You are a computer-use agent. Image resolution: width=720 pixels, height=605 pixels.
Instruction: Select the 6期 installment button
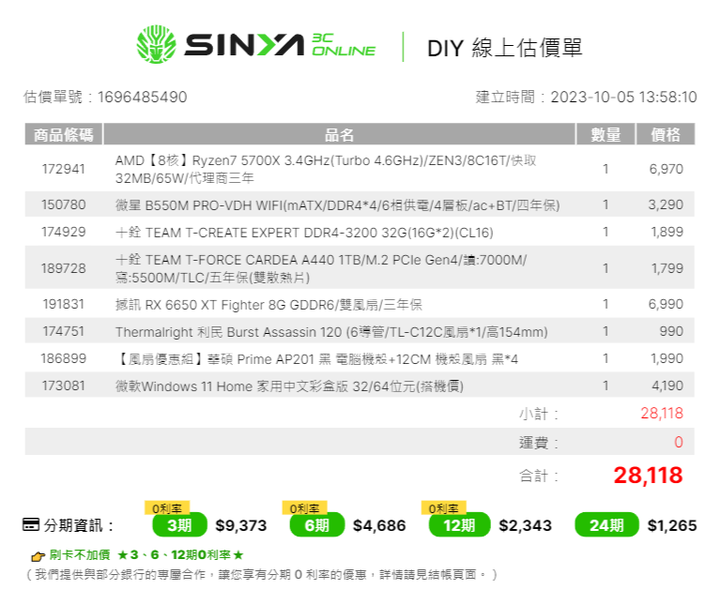pos(317,525)
